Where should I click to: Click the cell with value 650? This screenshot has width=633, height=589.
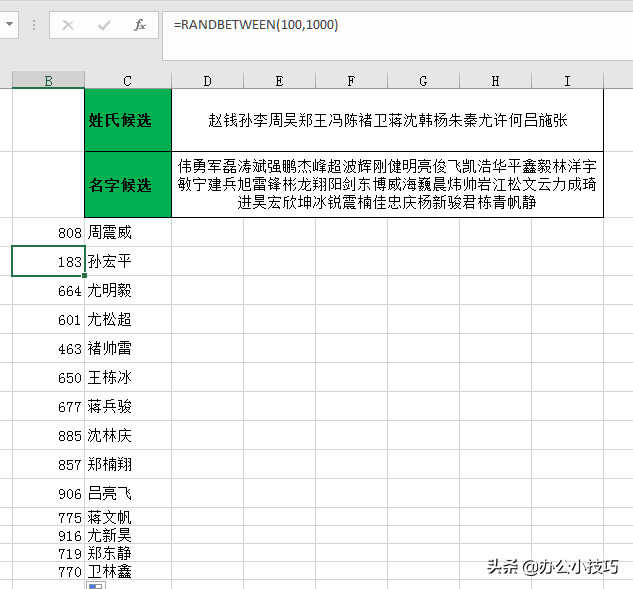(x=48, y=377)
